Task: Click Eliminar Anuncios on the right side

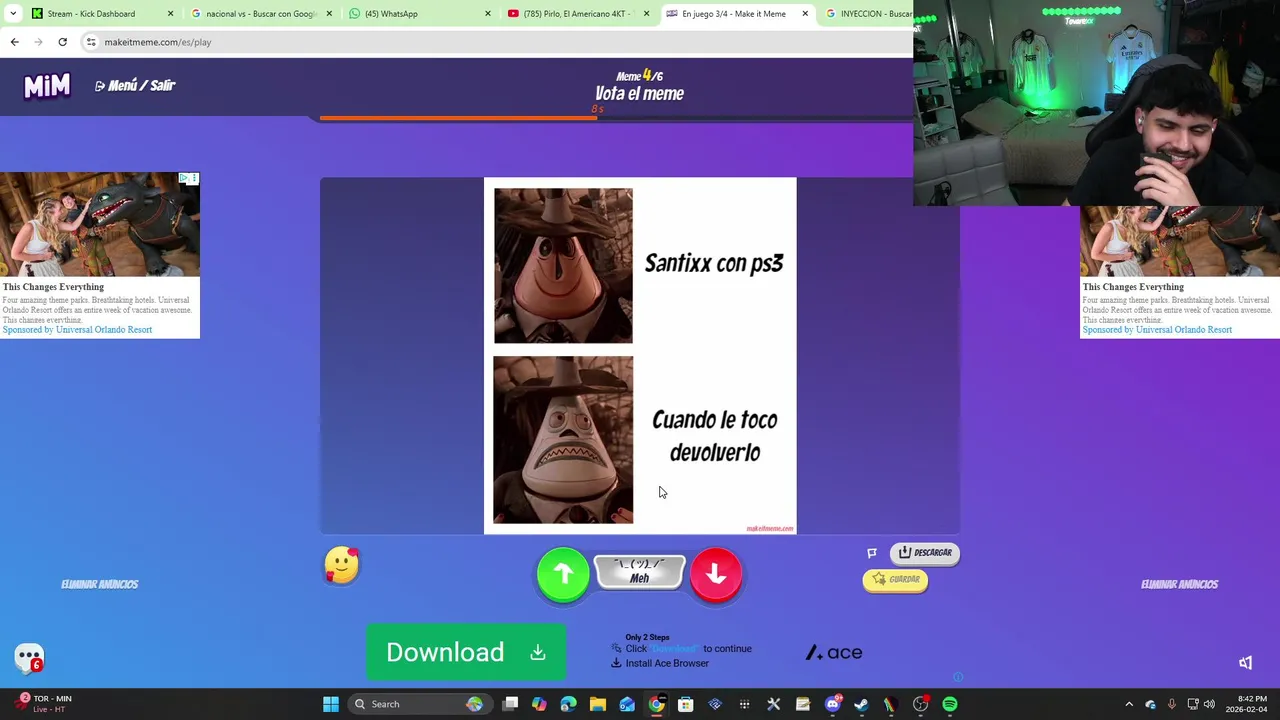Action: (x=1180, y=584)
